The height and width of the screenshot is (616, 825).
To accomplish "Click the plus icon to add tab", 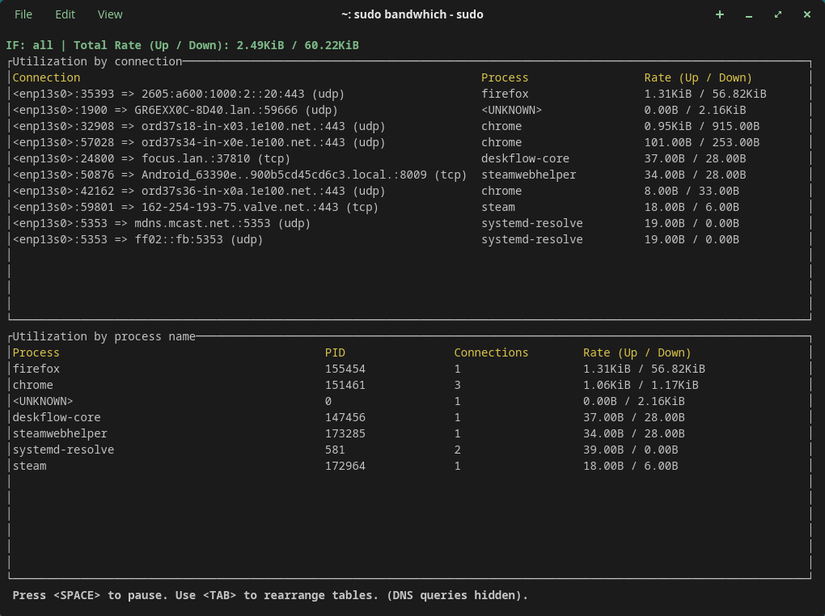I will (x=719, y=14).
